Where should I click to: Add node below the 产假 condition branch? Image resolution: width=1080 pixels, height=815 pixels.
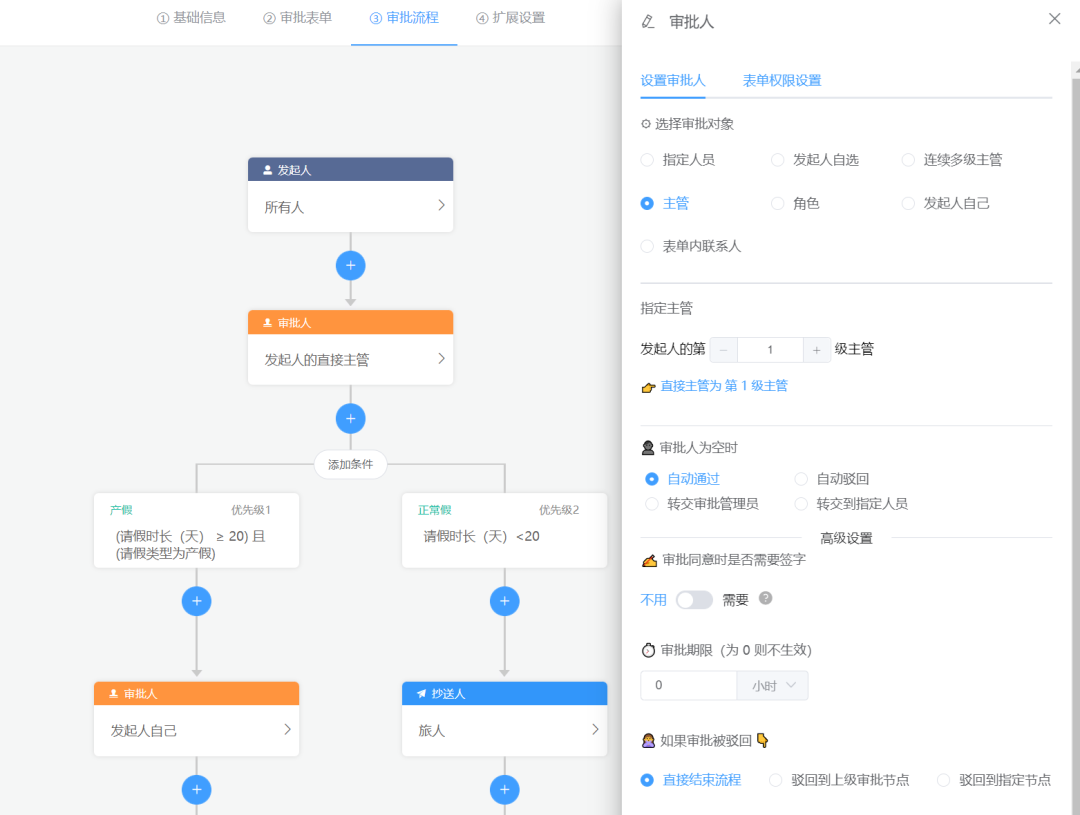(x=196, y=601)
